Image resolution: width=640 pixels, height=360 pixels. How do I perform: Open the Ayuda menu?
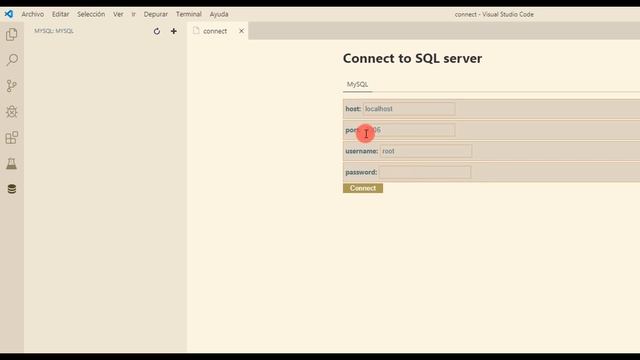(219, 14)
